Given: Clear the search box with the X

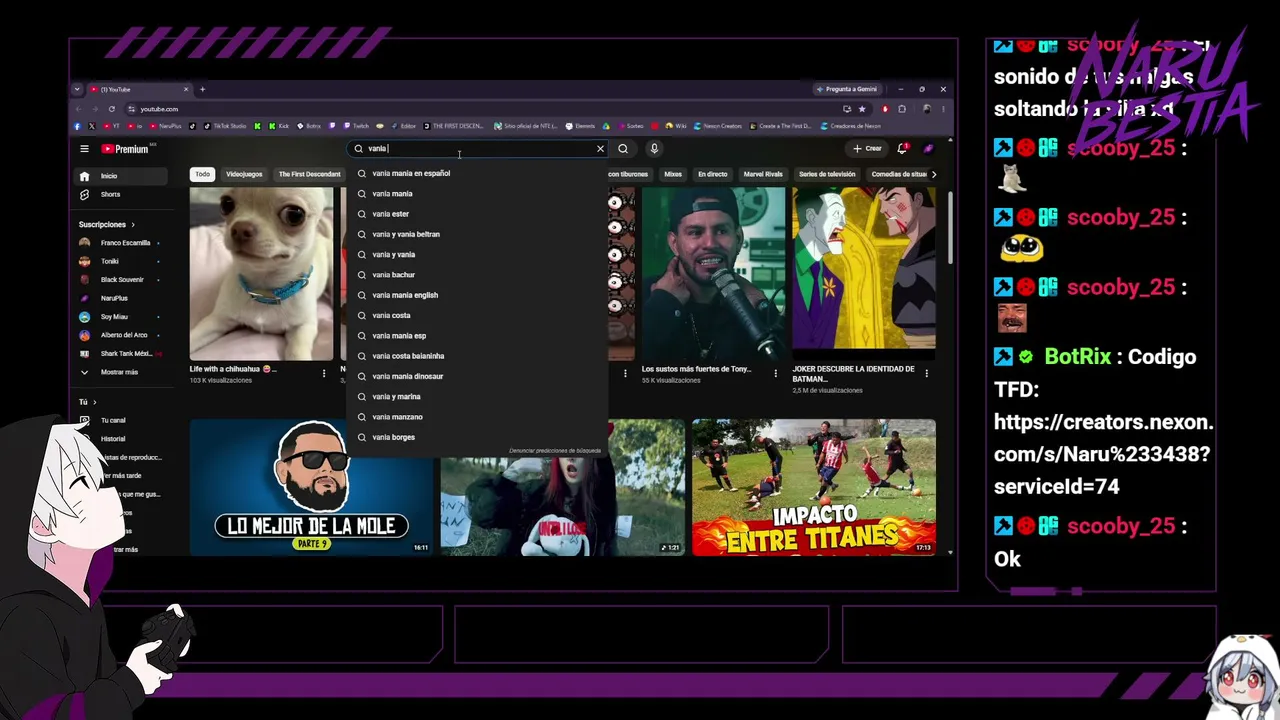Looking at the screenshot, I should [600, 149].
